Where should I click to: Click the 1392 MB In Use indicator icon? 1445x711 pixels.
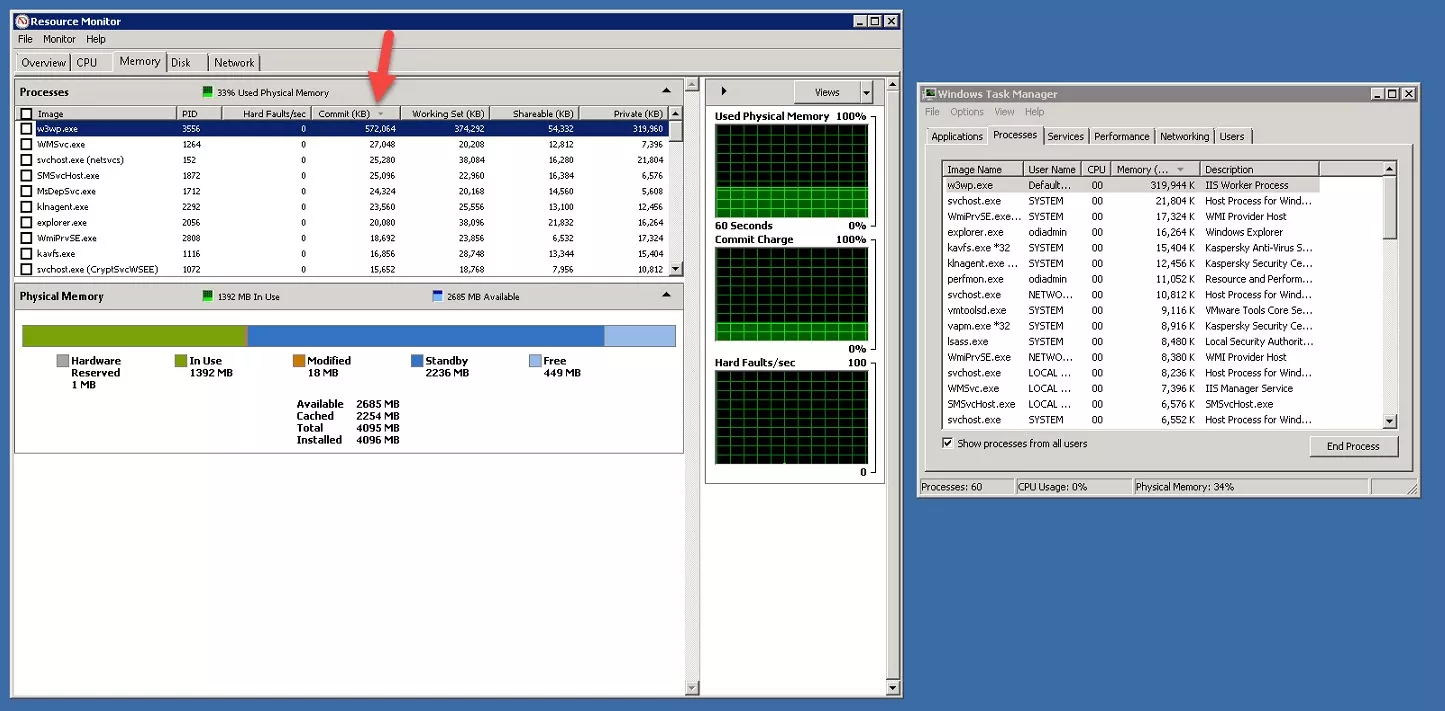click(208, 297)
